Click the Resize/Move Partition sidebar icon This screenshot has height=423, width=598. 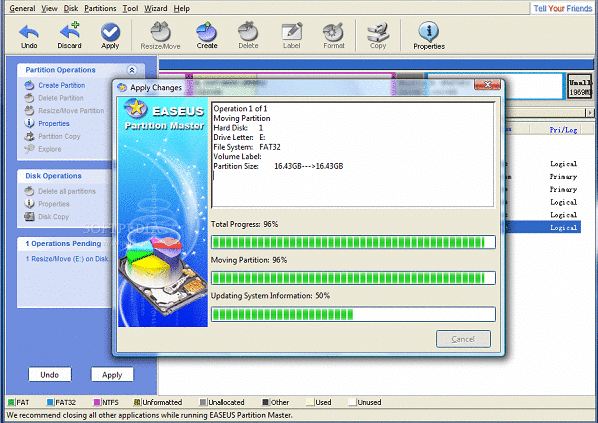[29, 110]
